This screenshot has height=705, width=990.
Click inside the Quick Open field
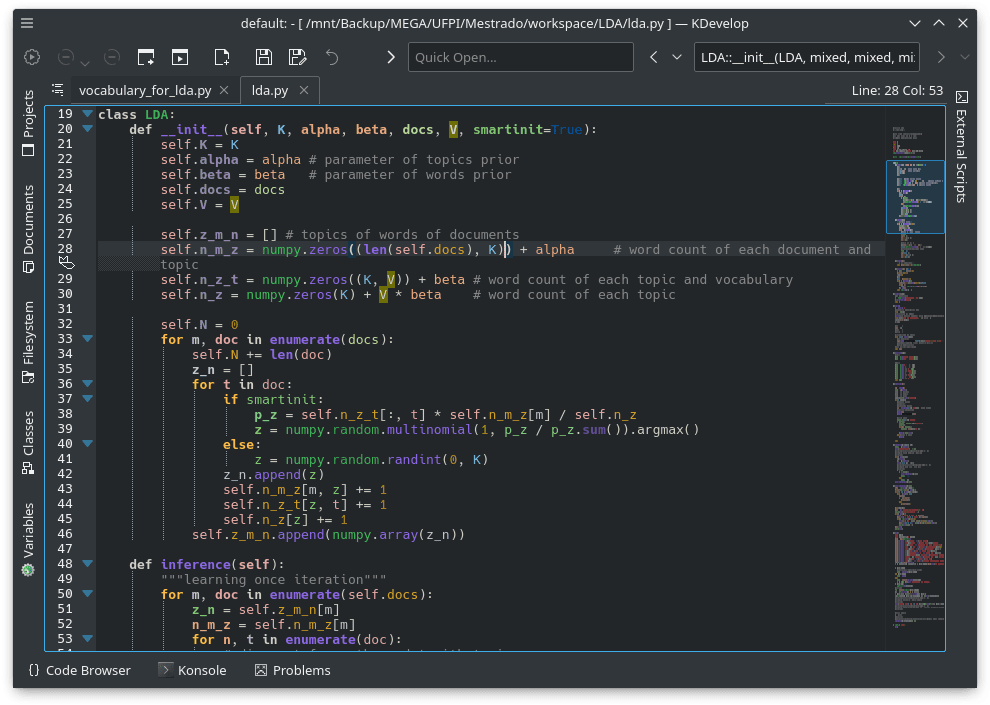[x=520, y=57]
